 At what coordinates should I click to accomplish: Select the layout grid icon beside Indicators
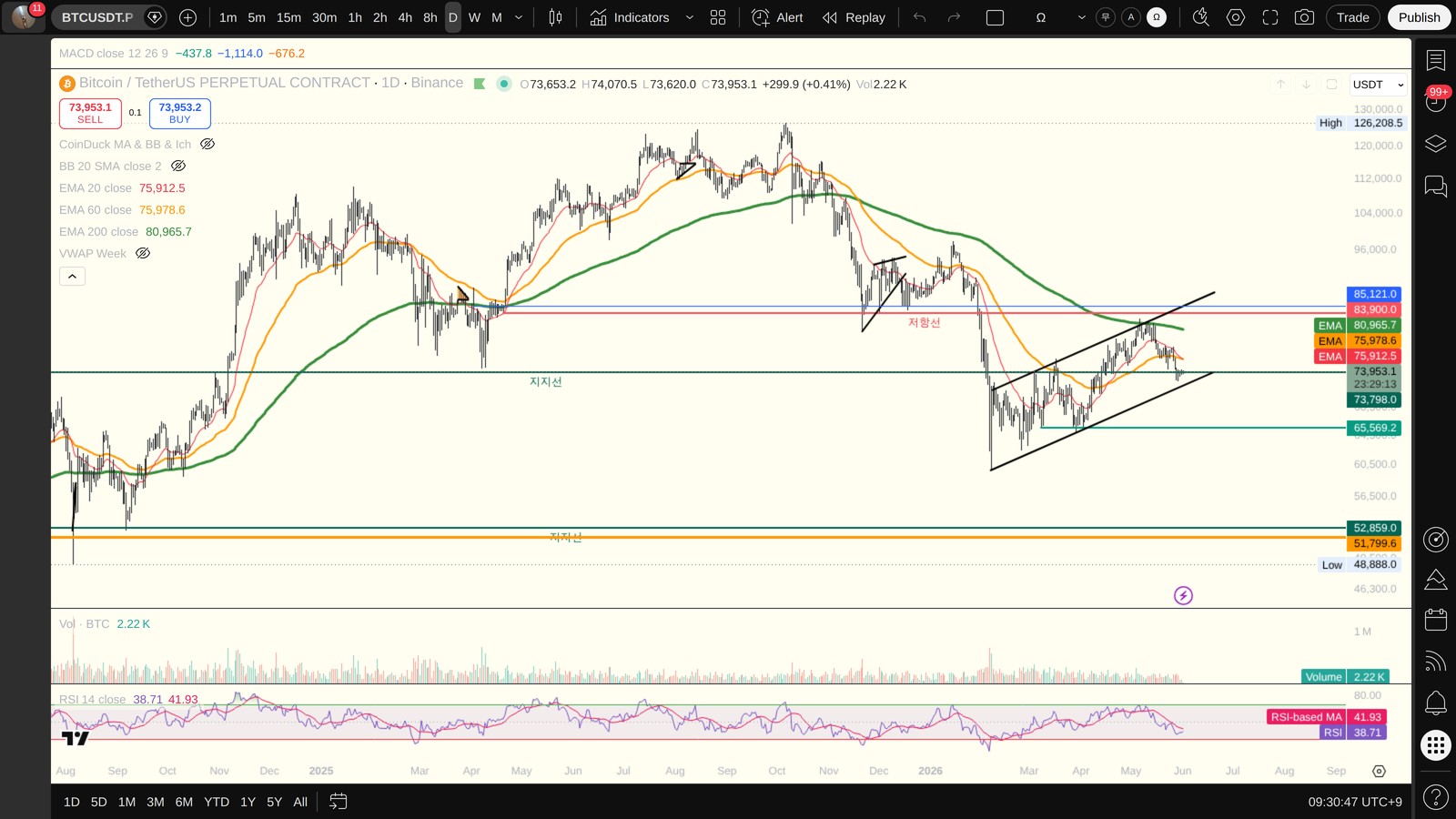(x=718, y=17)
